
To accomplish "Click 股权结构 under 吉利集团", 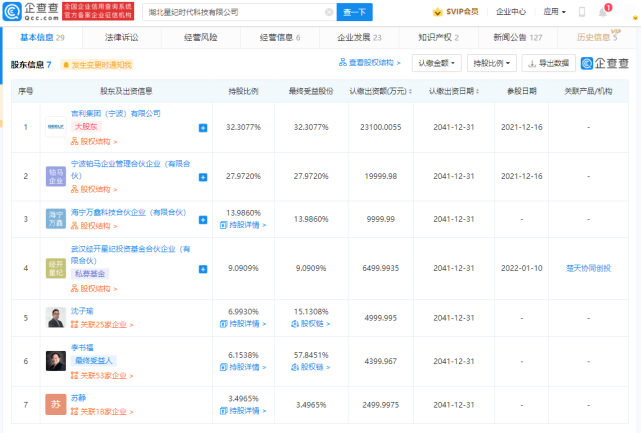I will tap(94, 141).
